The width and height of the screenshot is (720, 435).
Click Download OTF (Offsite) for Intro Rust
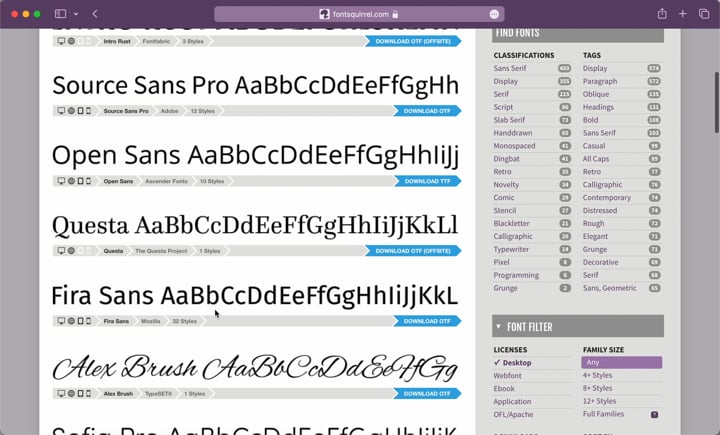pyautogui.click(x=413, y=41)
